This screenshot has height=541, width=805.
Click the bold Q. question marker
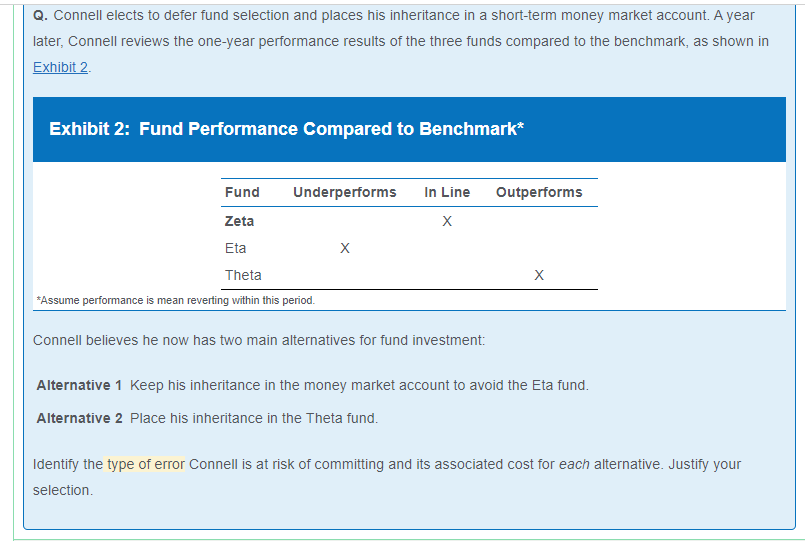click(x=41, y=15)
